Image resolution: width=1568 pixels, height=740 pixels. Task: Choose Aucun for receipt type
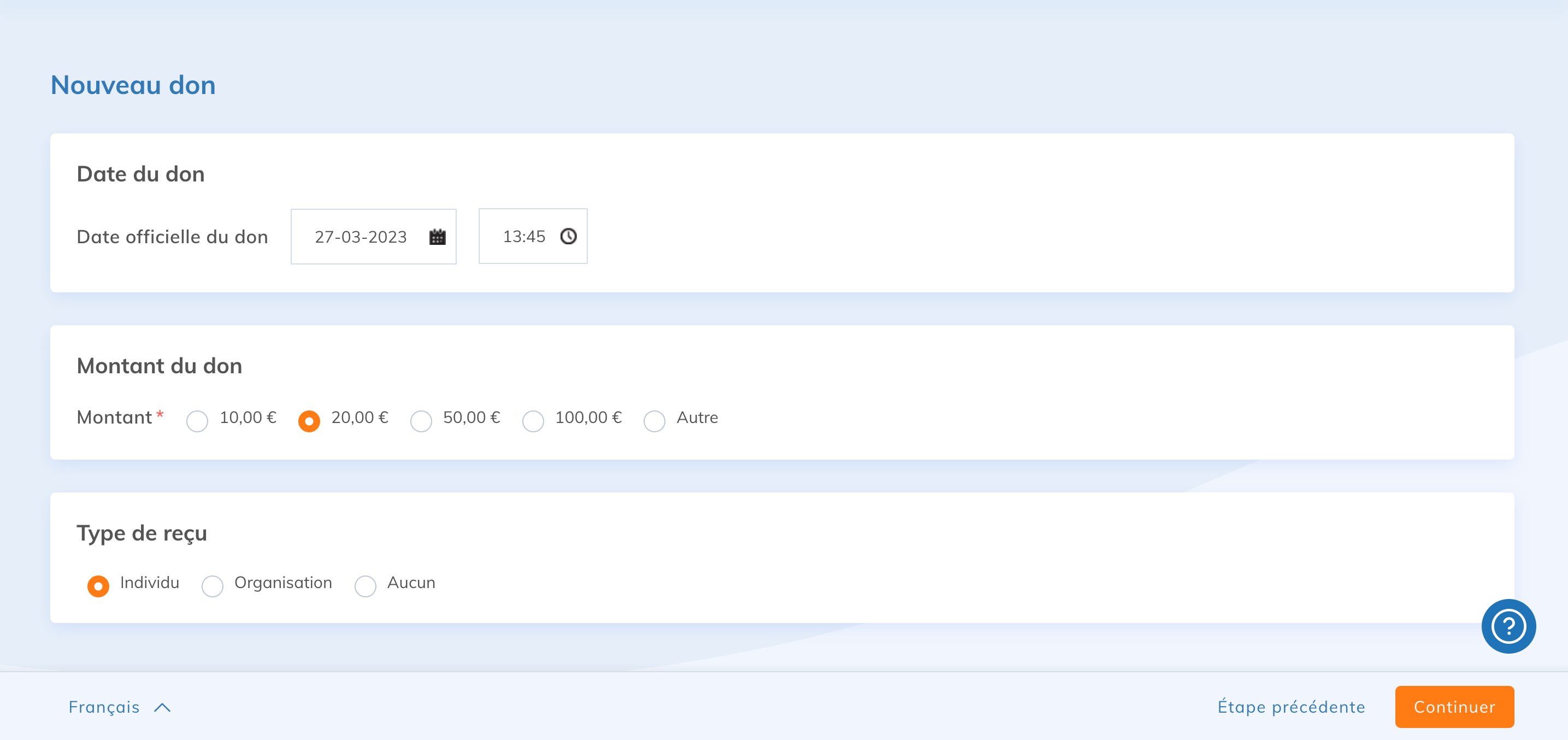(x=365, y=586)
